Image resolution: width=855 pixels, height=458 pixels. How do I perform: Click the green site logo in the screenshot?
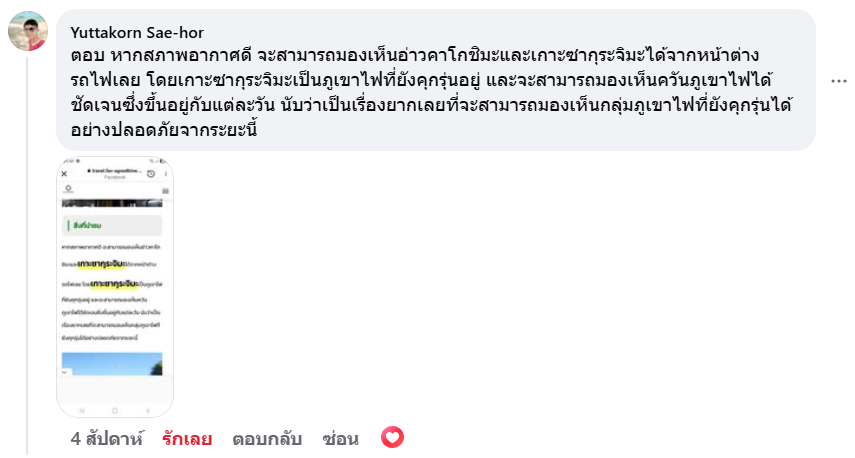(69, 190)
